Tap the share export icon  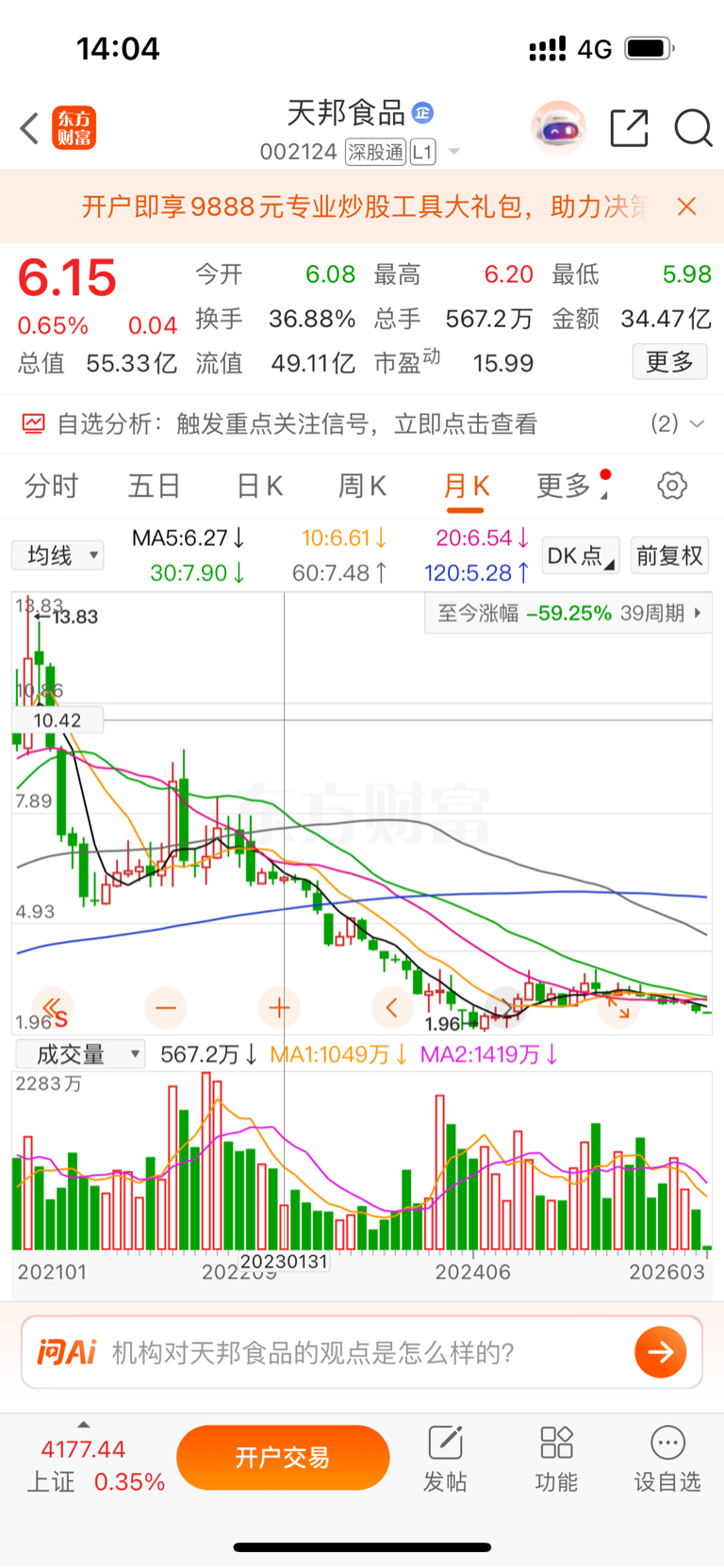pyautogui.click(x=629, y=128)
